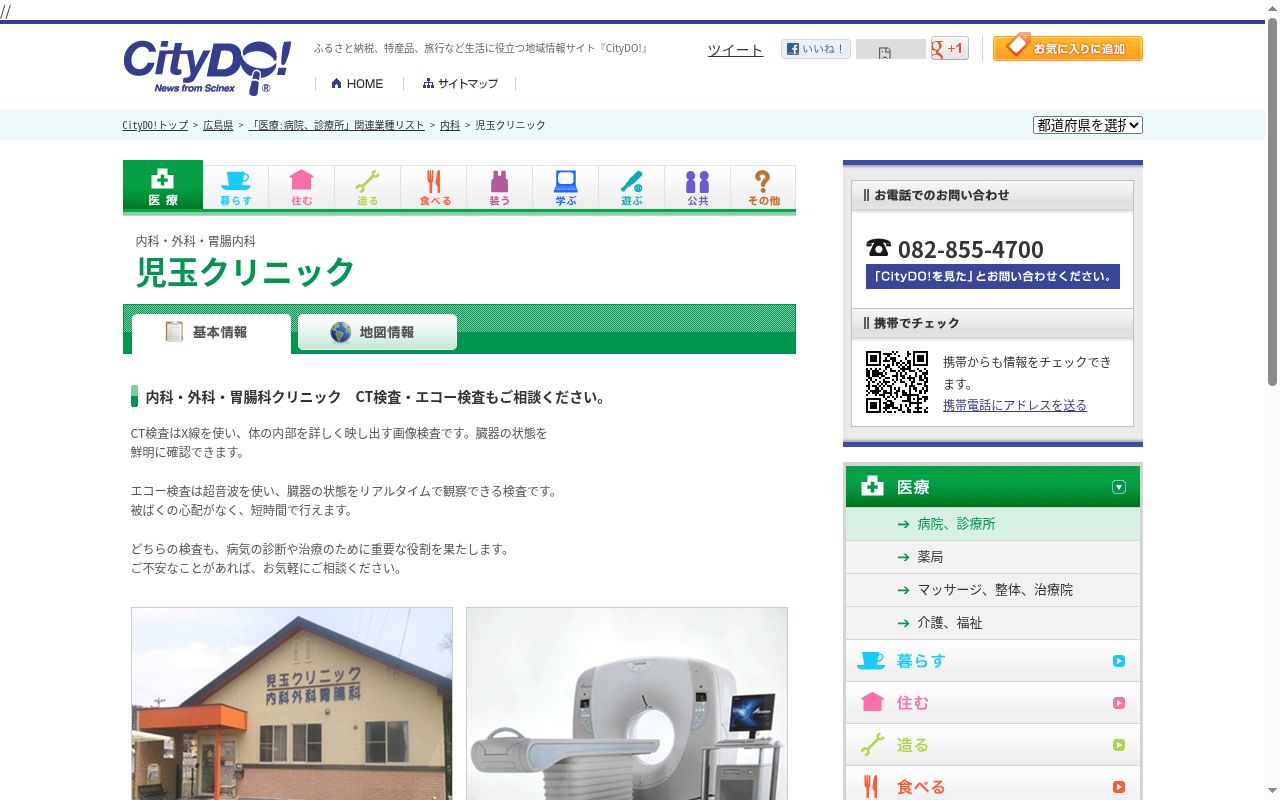The width and height of the screenshot is (1280, 800).
Task: Click the Google +1 button
Action: pyautogui.click(x=950, y=48)
